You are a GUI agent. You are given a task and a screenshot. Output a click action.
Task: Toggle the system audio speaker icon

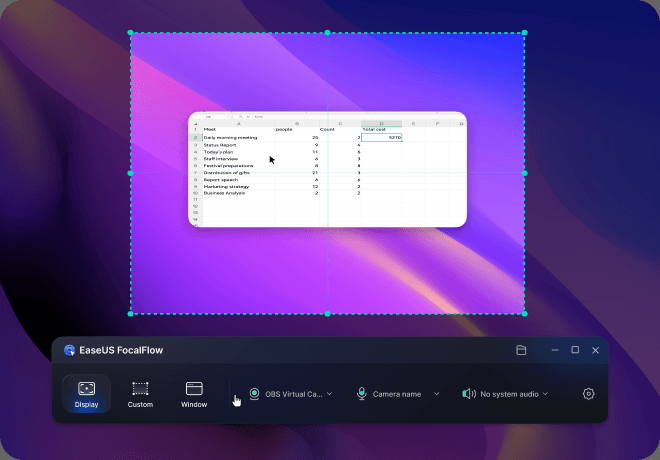[x=468, y=394]
